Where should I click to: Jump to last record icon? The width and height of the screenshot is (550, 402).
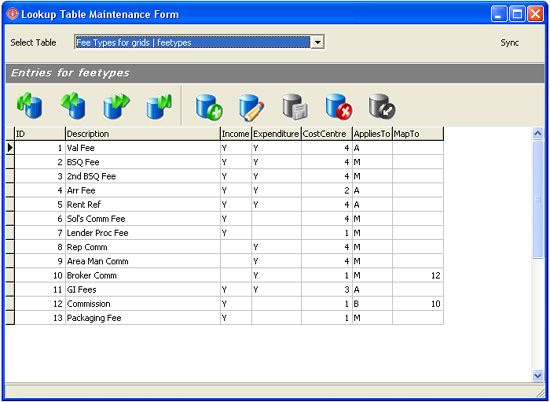point(160,106)
